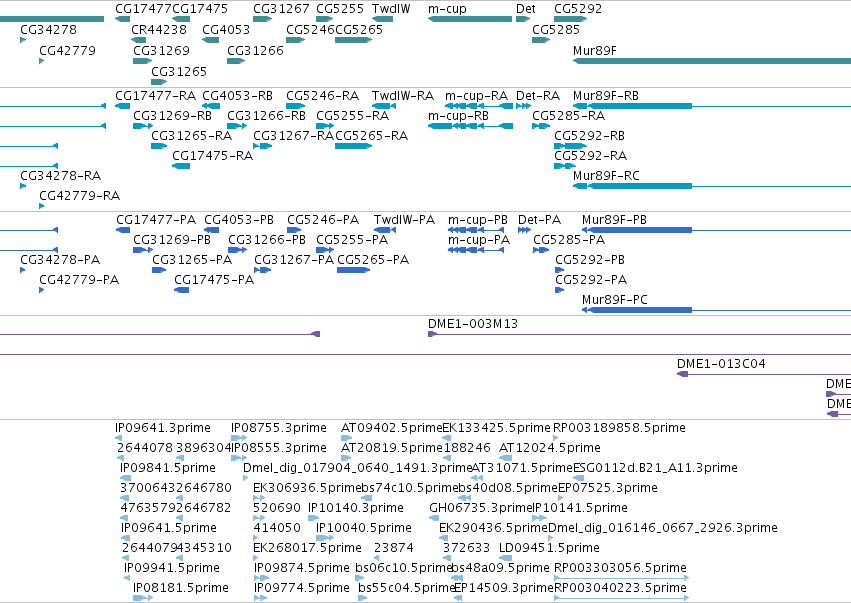
Task: Select protein Mur89F-PB
Action: [614, 220]
